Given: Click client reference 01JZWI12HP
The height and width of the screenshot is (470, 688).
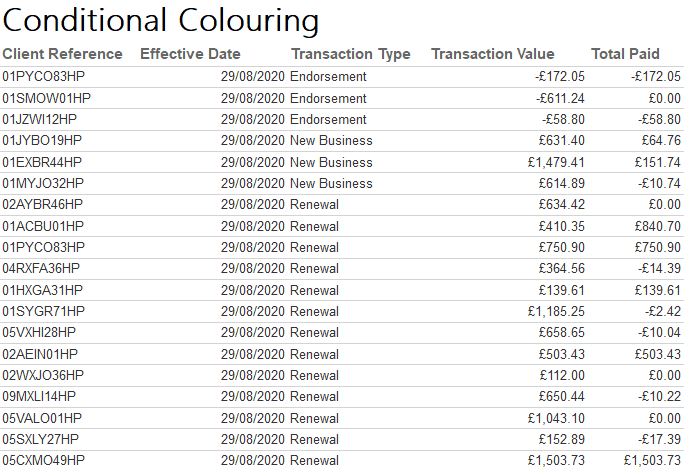Looking at the screenshot, I should pyautogui.click(x=40, y=119).
